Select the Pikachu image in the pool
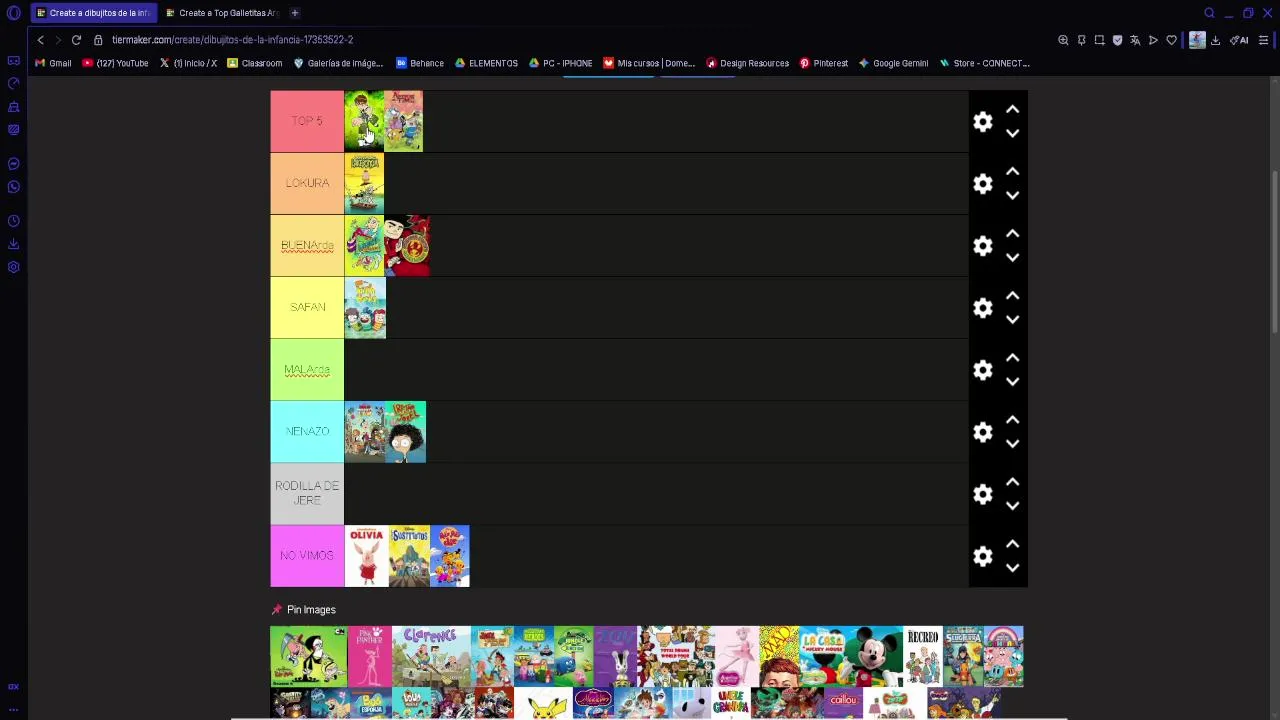The height and width of the screenshot is (720, 1280). pyautogui.click(x=543, y=704)
